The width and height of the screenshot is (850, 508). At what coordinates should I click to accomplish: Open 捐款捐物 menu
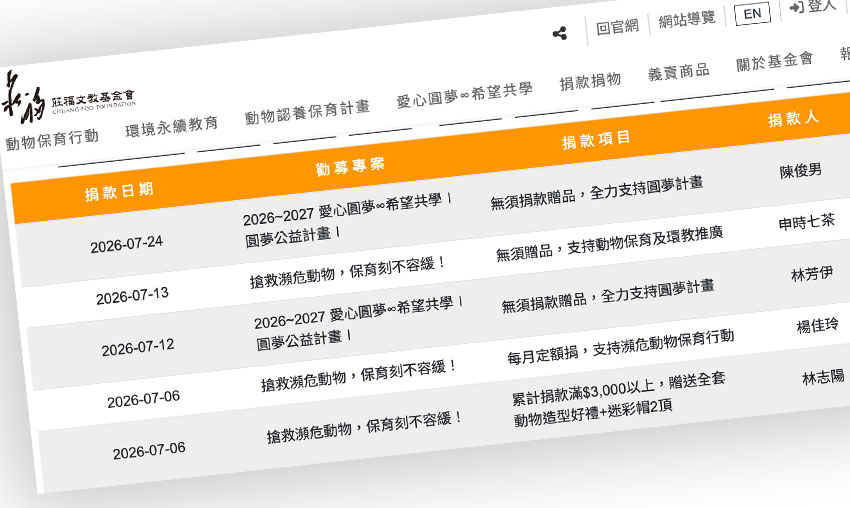[590, 82]
